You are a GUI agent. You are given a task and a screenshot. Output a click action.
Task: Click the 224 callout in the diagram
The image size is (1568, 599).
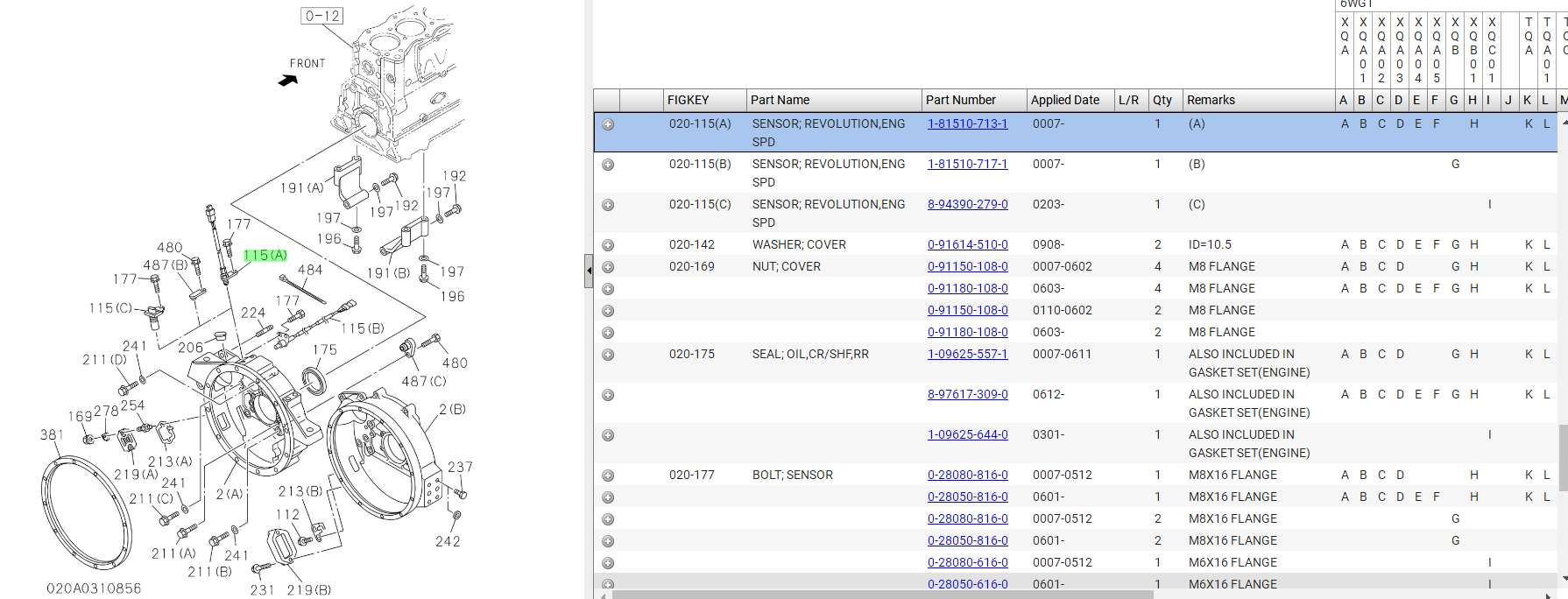tap(253, 313)
